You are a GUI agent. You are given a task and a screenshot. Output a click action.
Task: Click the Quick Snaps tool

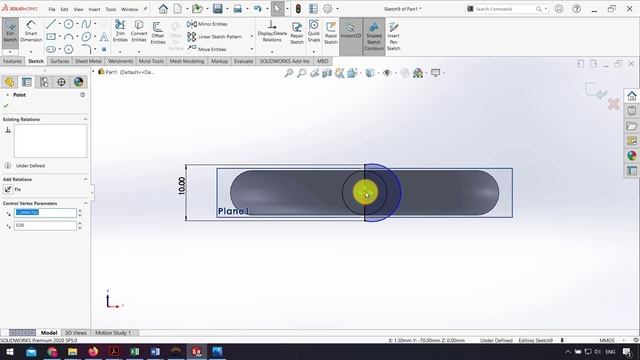tap(314, 31)
